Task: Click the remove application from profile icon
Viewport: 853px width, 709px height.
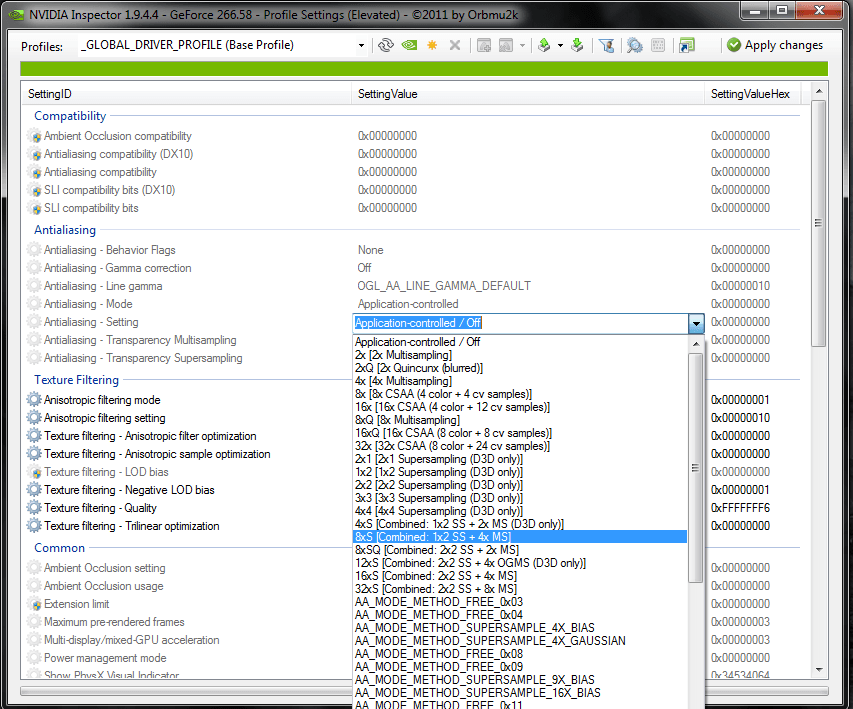Action: (506, 45)
